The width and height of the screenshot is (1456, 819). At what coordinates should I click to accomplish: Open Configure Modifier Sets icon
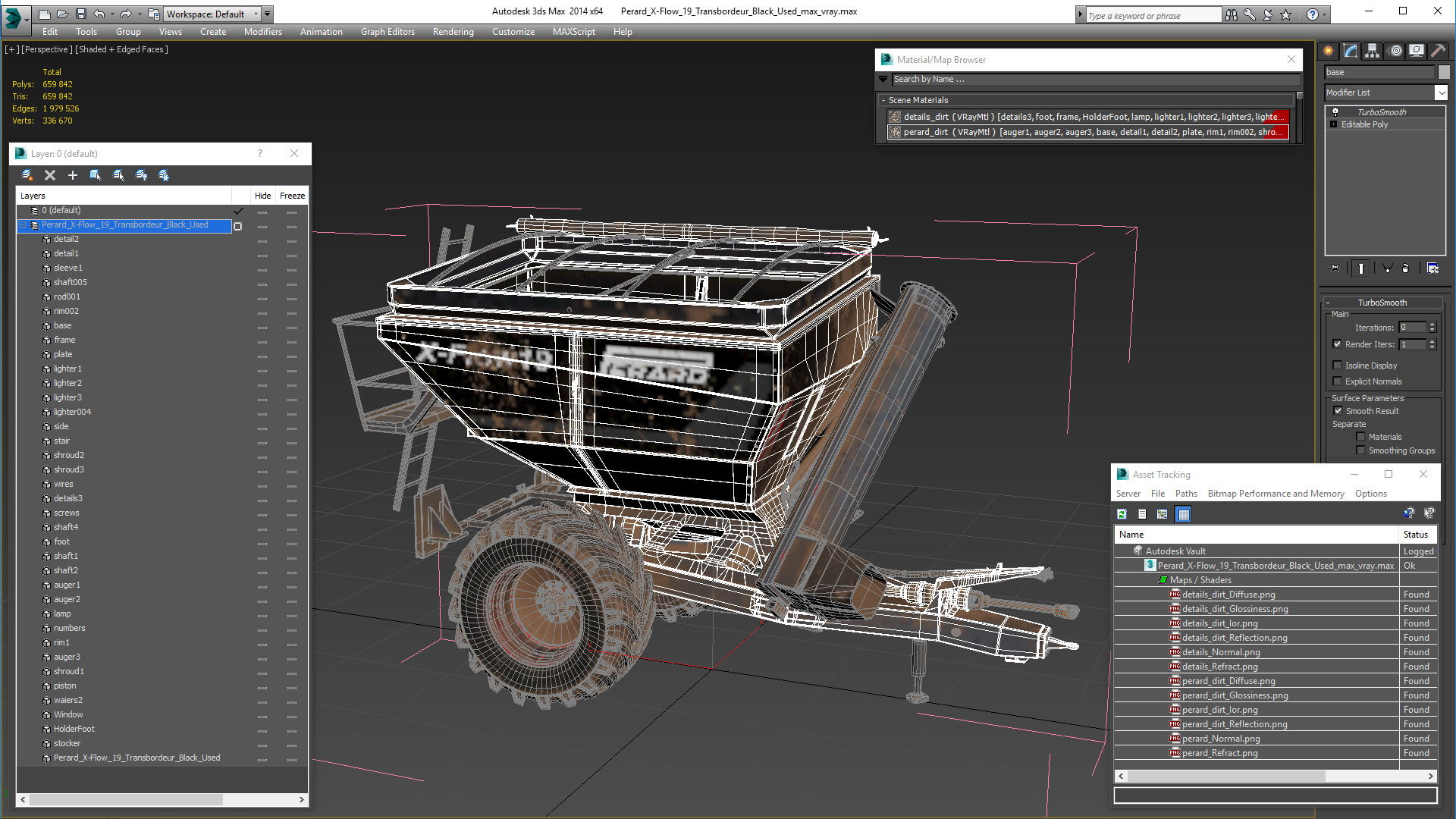(x=1432, y=268)
